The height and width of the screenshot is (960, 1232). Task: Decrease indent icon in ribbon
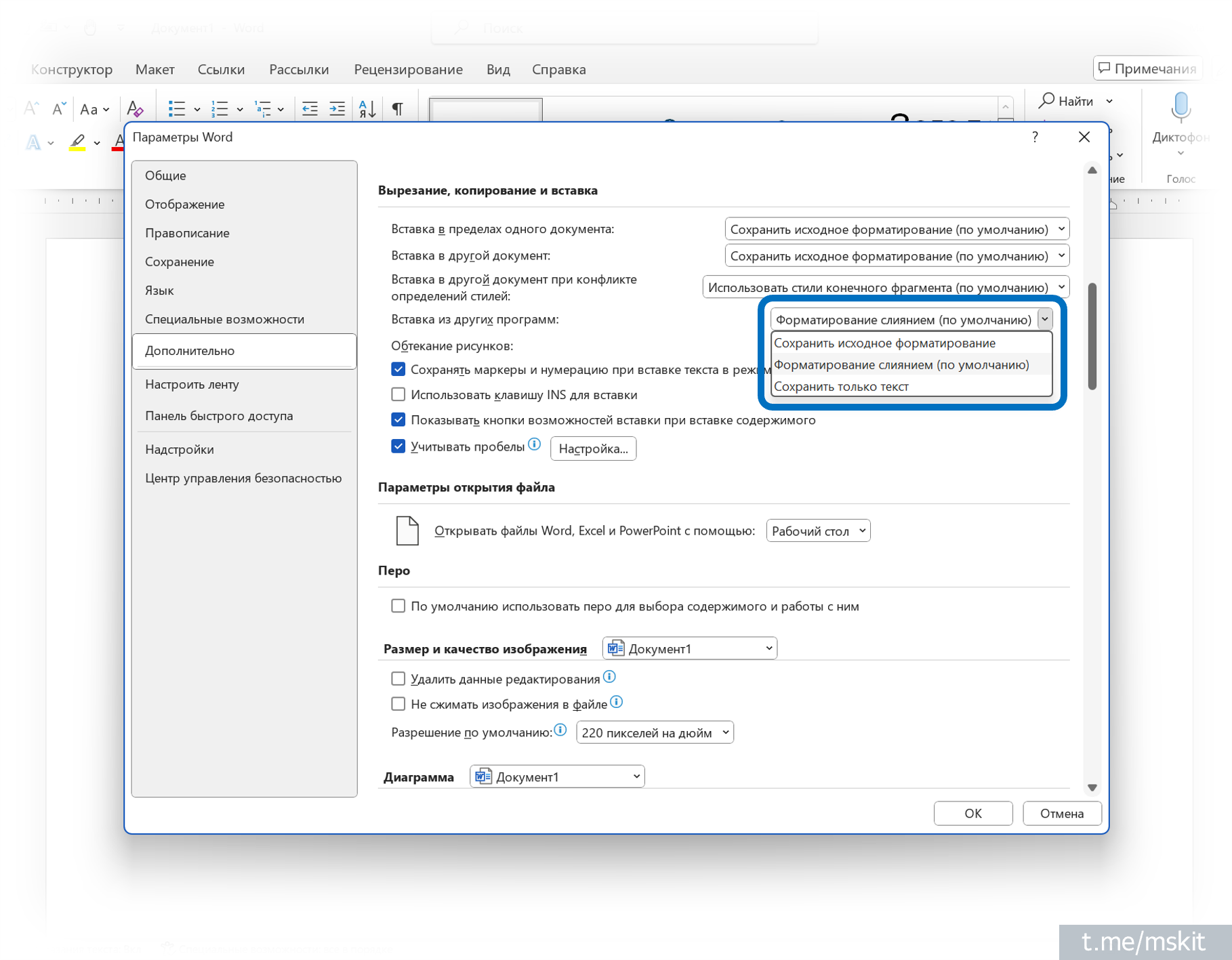pos(310,108)
